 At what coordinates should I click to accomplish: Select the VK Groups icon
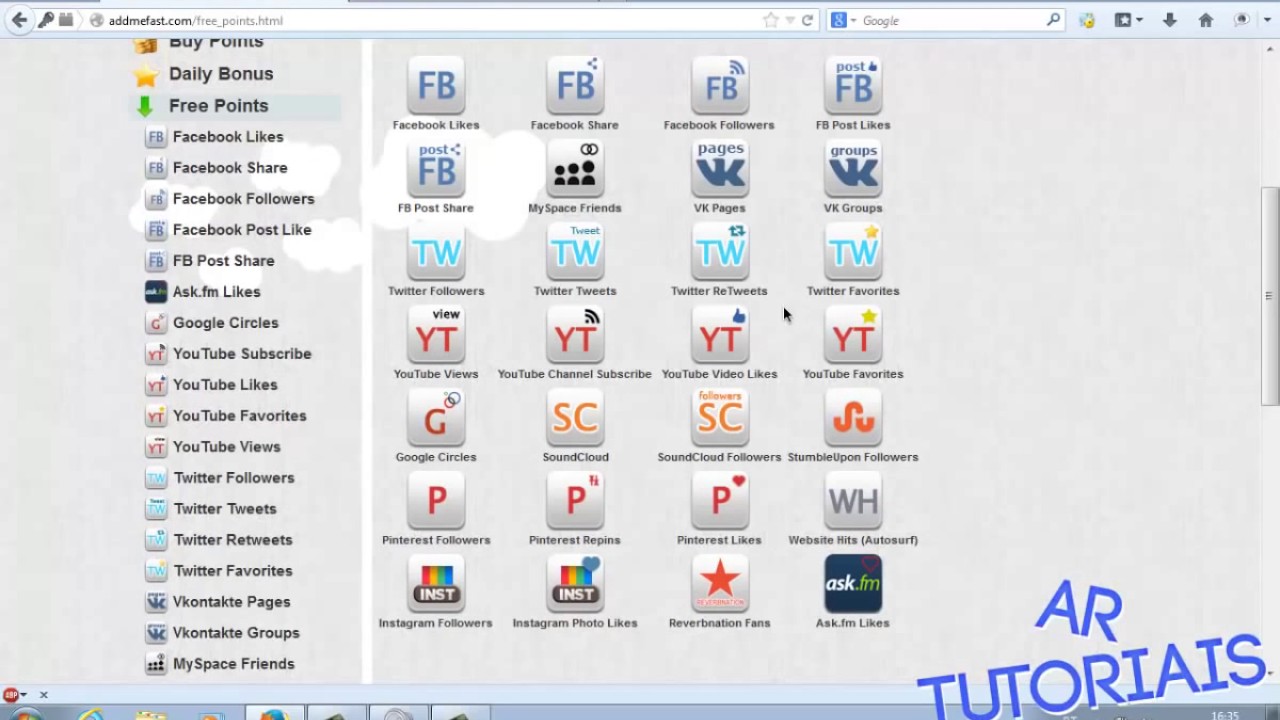tap(853, 169)
